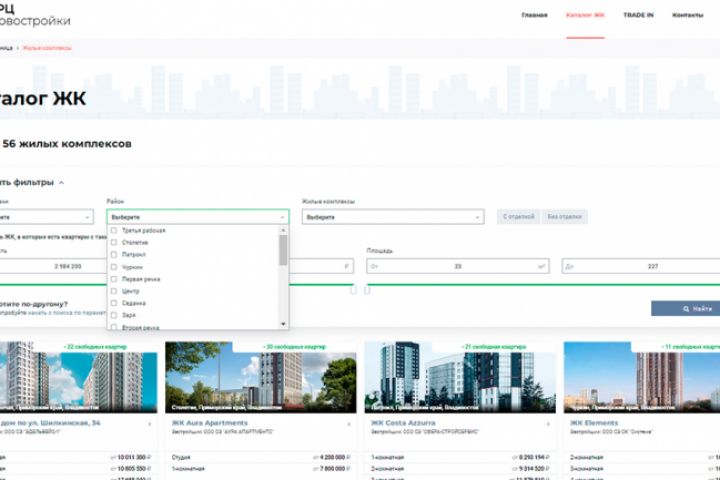This screenshot has height=480, width=720.
Task: Click the area range slider track
Action: 543,285
